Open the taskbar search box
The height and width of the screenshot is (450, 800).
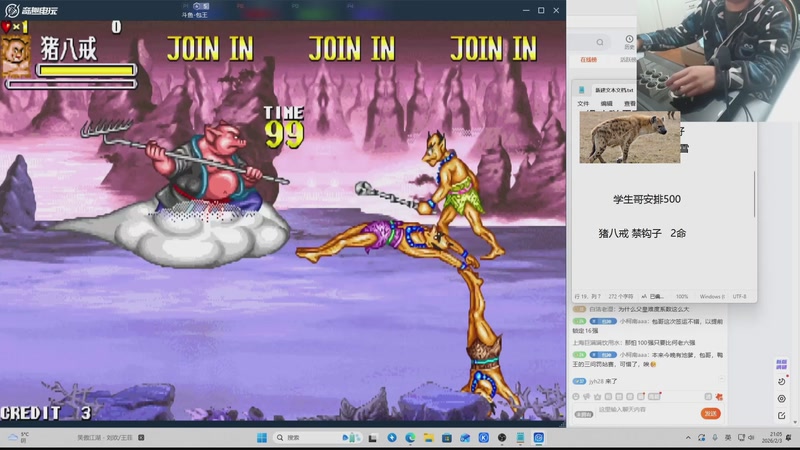coord(316,438)
